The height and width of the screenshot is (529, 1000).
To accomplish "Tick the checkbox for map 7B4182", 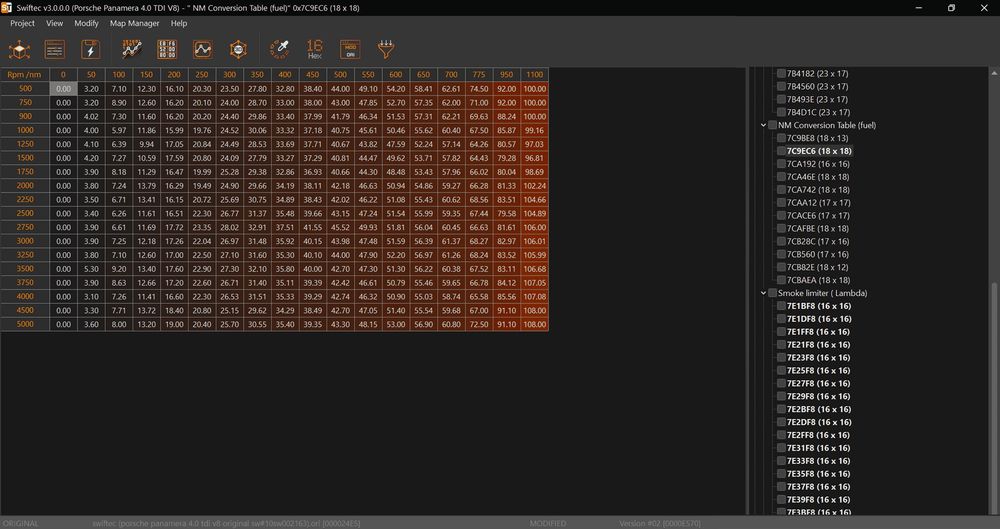I will click(x=781, y=73).
